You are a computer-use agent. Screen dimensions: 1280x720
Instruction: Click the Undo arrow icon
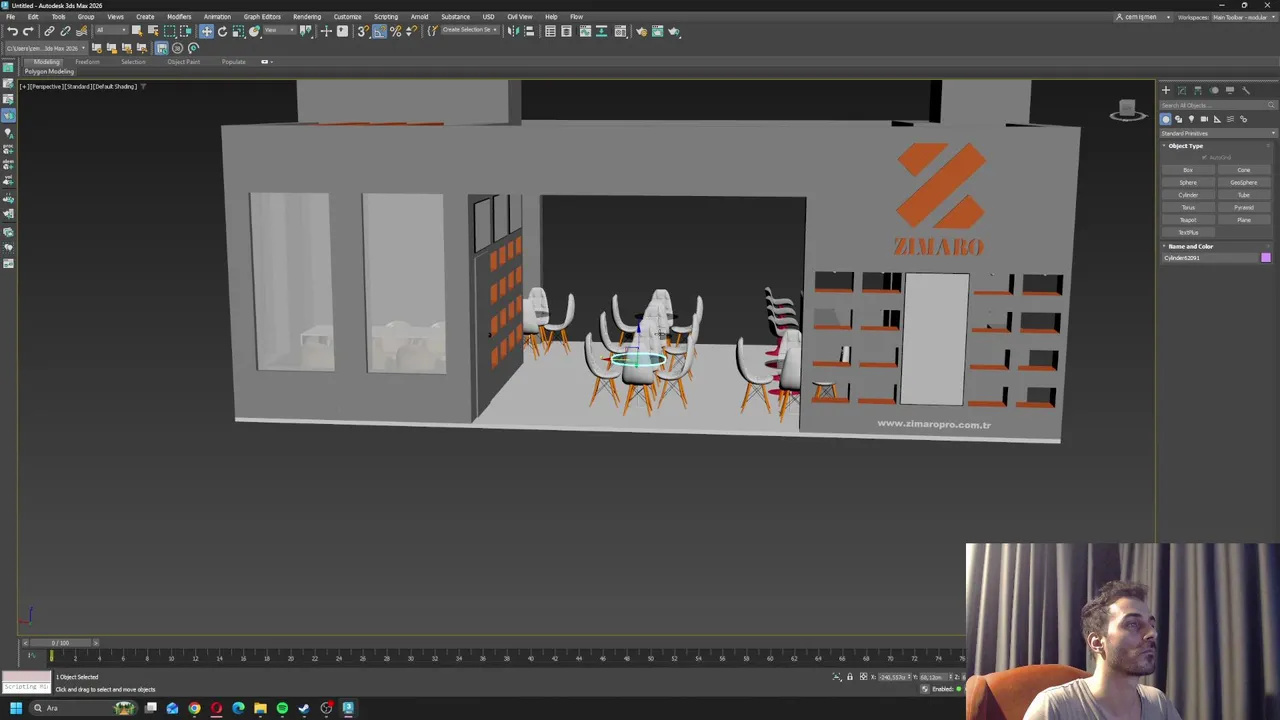12,31
